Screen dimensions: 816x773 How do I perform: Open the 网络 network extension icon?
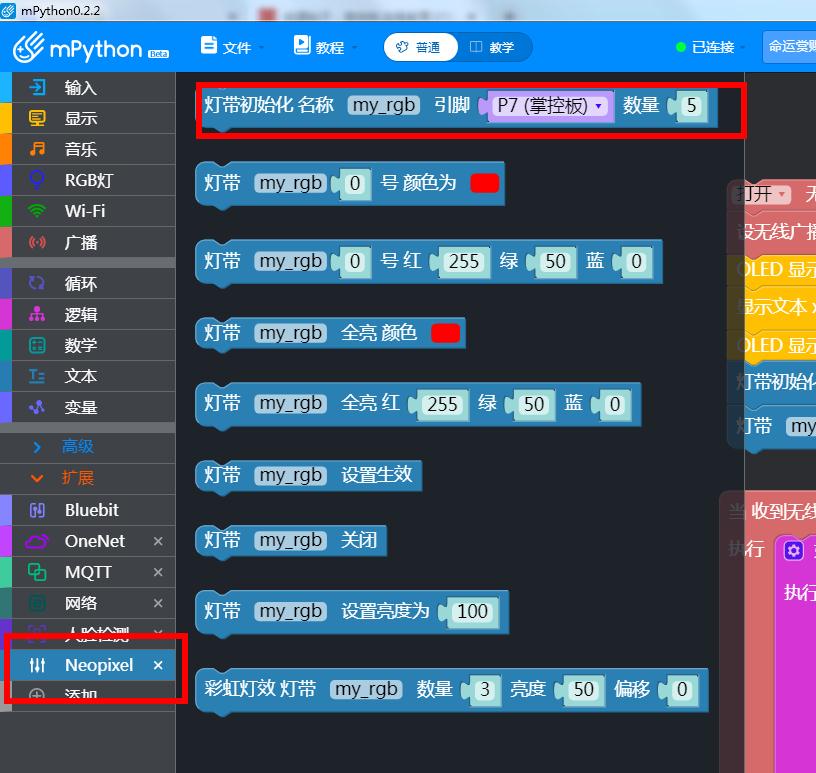37,603
